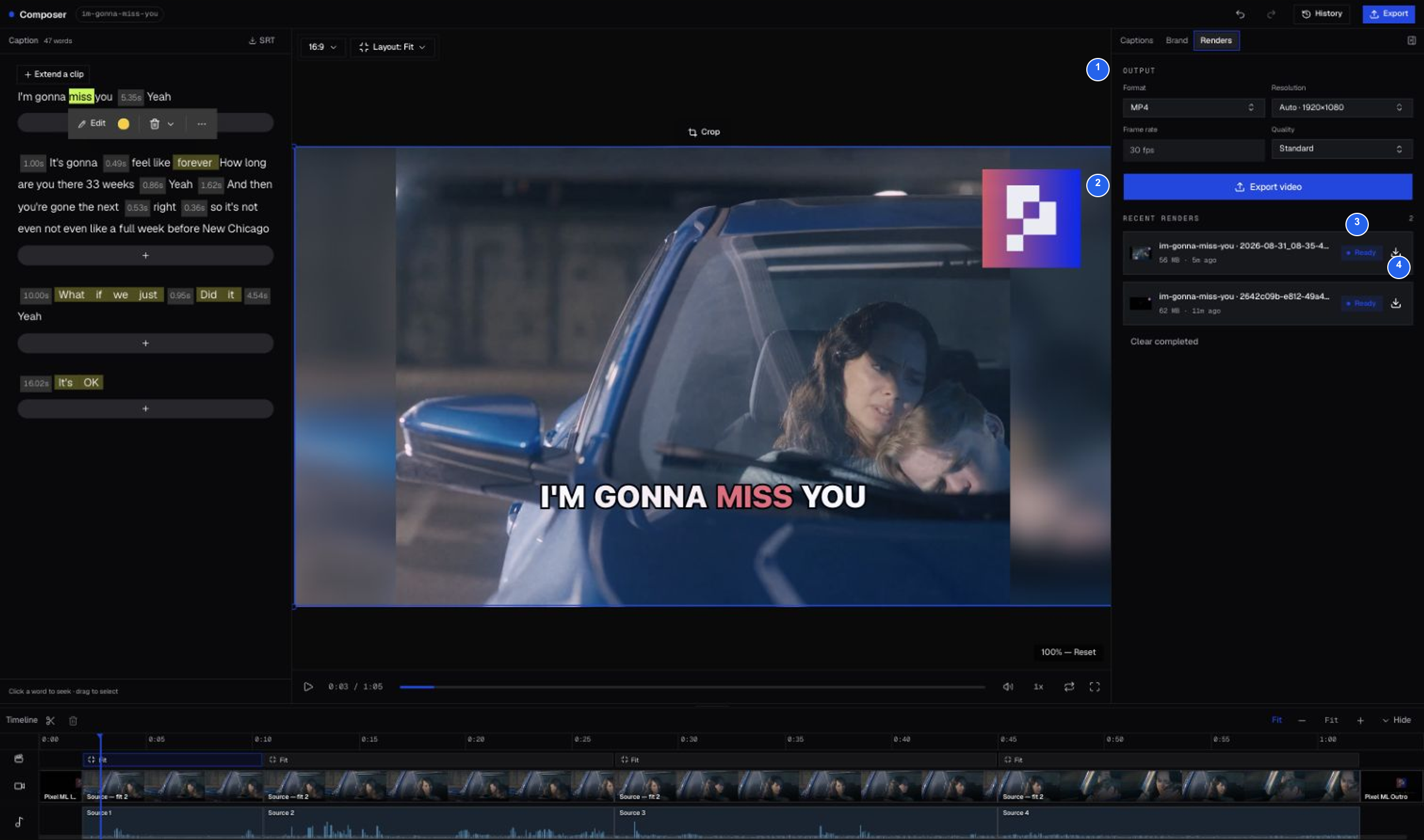Select the logo overlay in preview

click(1031, 218)
